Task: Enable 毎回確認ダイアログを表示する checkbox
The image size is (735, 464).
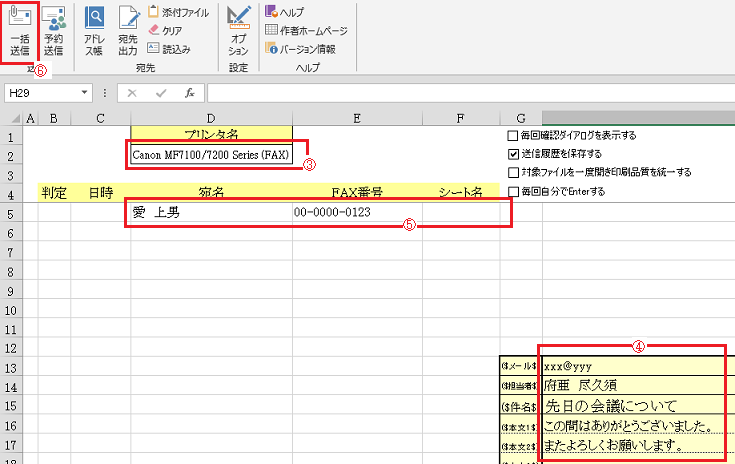Action: point(513,136)
